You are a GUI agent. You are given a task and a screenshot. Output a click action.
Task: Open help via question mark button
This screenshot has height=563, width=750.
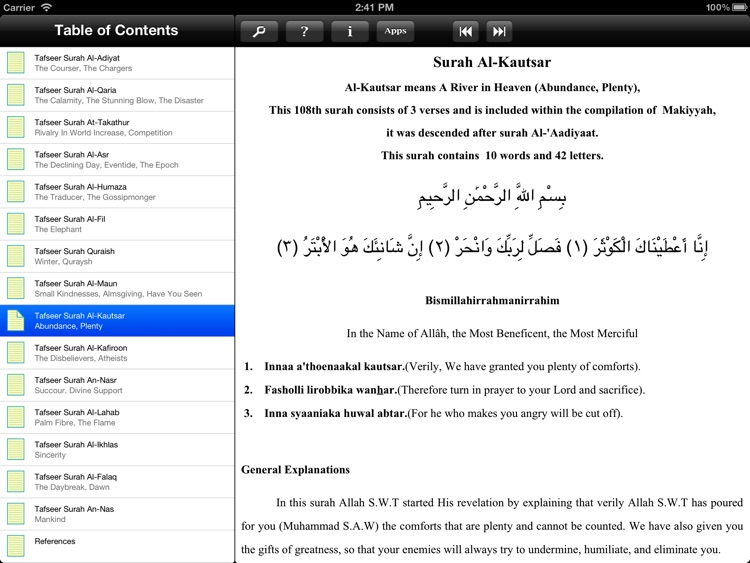pos(304,32)
